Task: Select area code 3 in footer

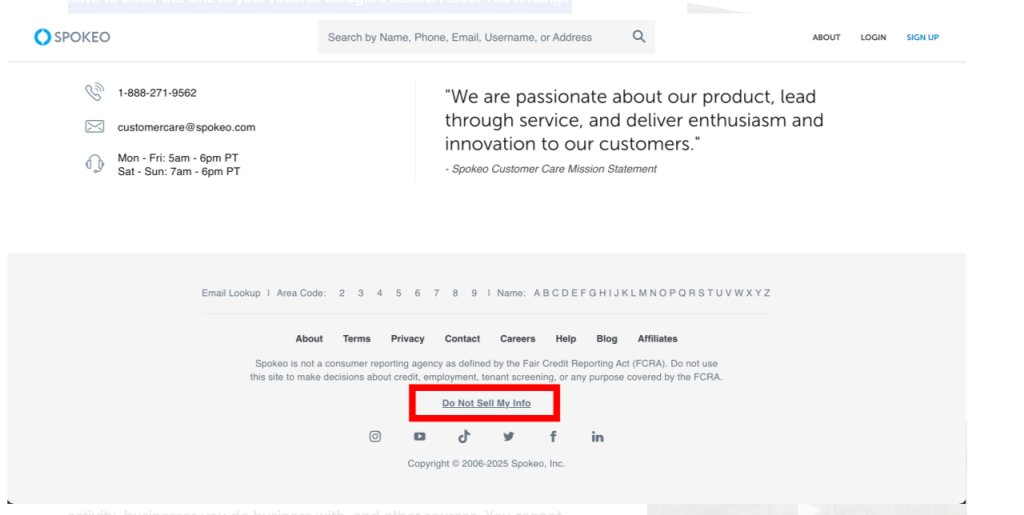Action: tap(360, 293)
